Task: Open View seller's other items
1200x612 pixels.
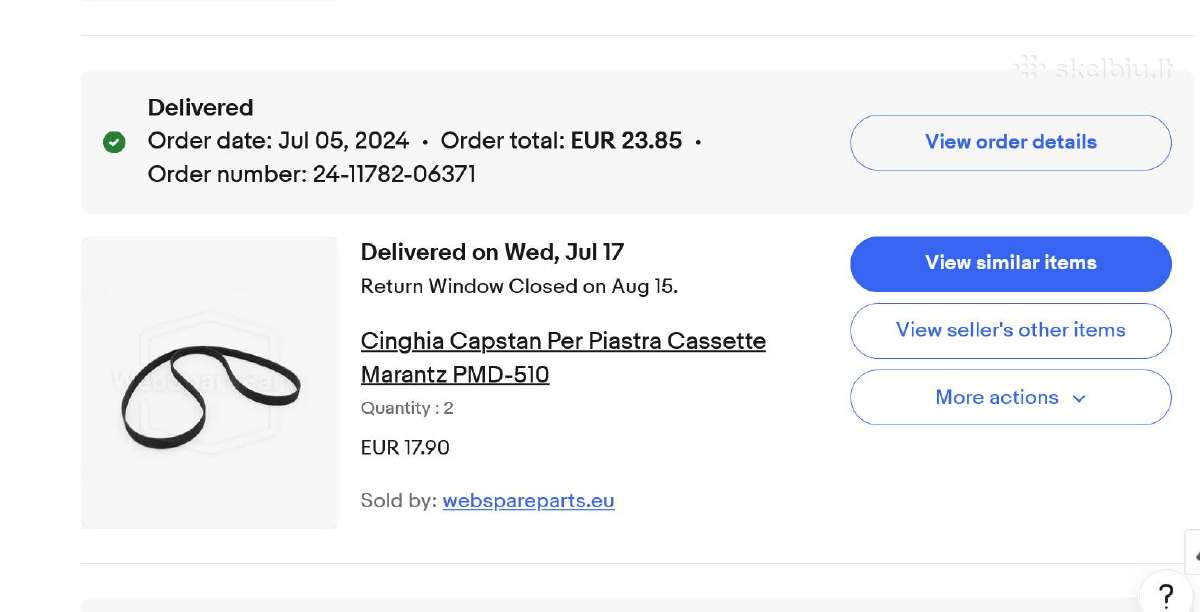Action: click(1010, 330)
